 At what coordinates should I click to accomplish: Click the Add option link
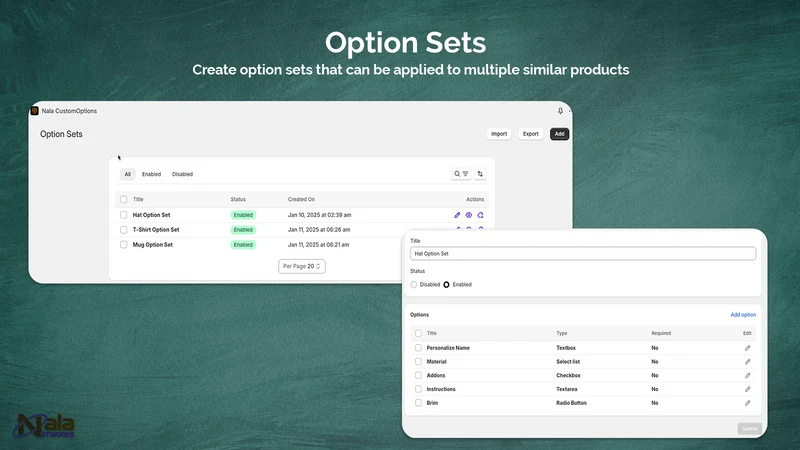743,315
